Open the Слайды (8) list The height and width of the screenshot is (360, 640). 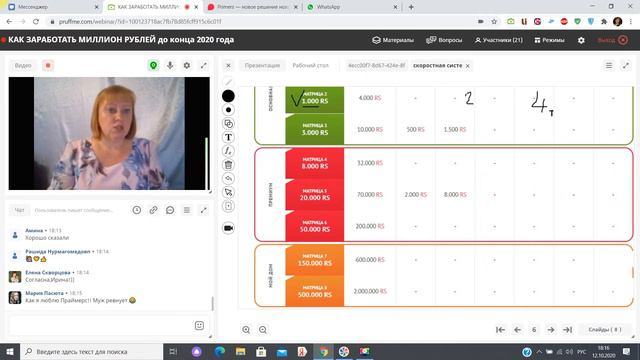coord(605,329)
